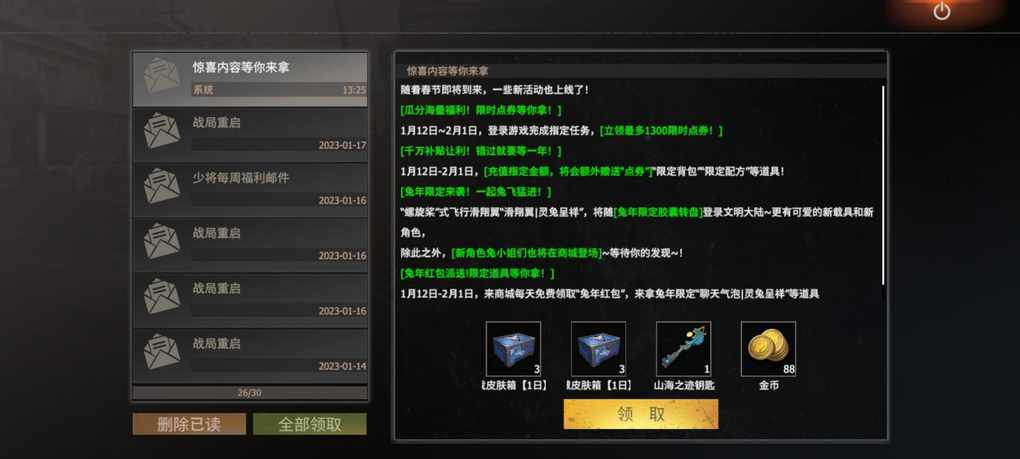Click the green 兔年限定胶囊转盘 link text

pos(658,213)
